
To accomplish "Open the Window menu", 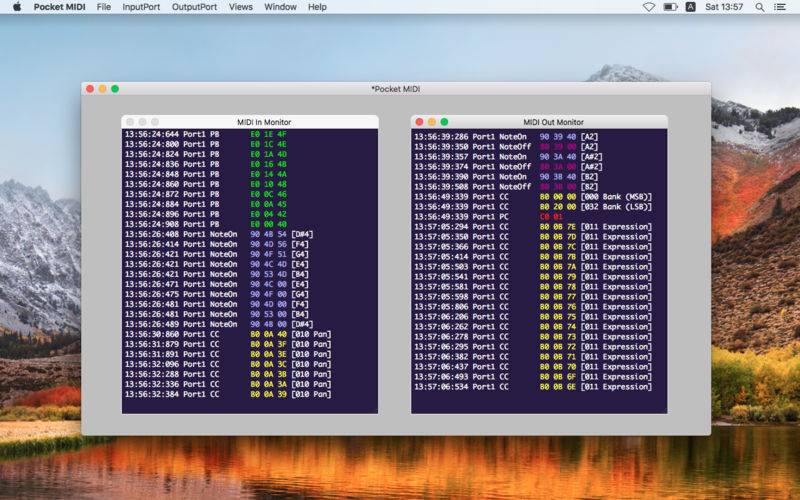I will [280, 7].
